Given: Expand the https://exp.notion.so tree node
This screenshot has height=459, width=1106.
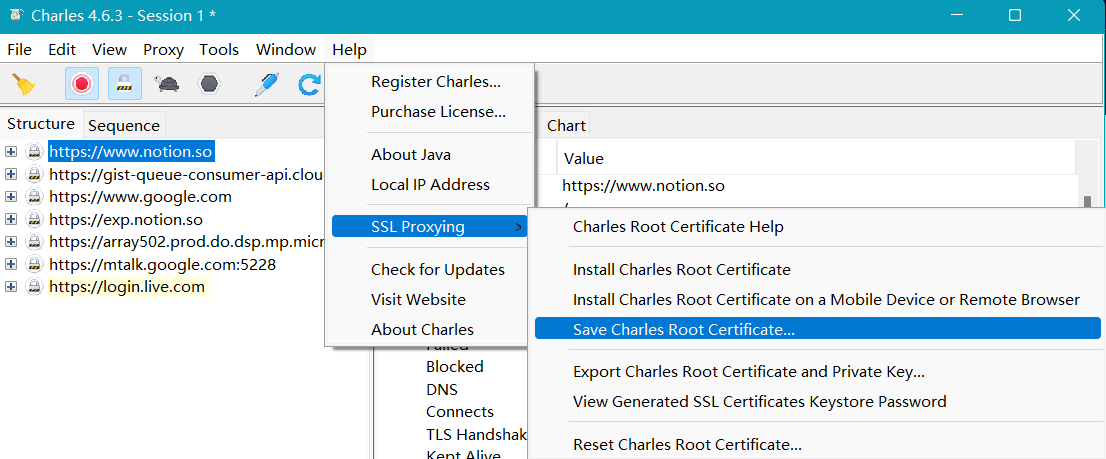Looking at the screenshot, I should pos(11,219).
